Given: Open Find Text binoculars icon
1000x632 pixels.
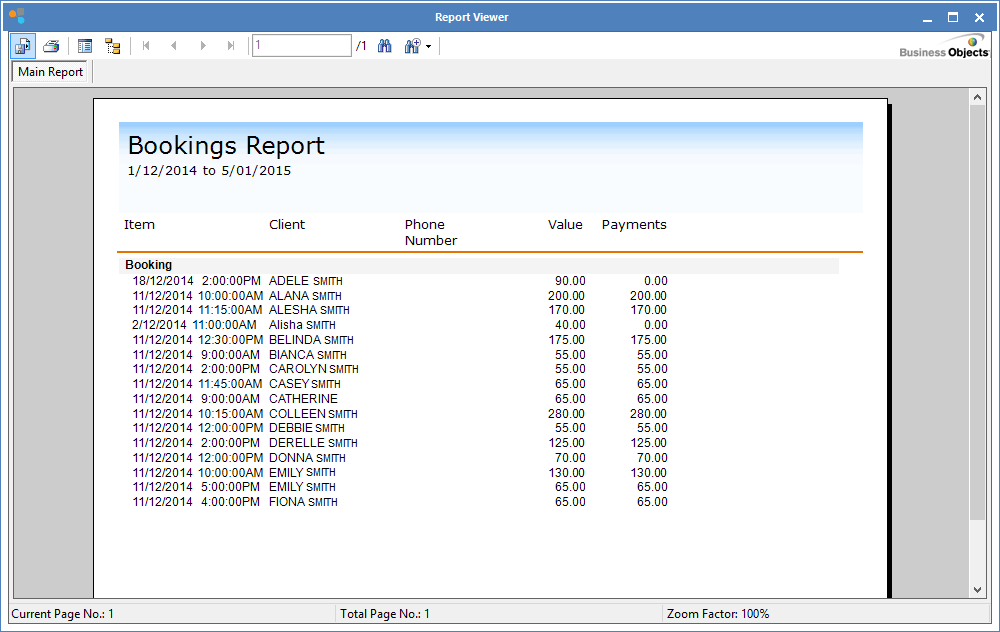Looking at the screenshot, I should [x=384, y=46].
